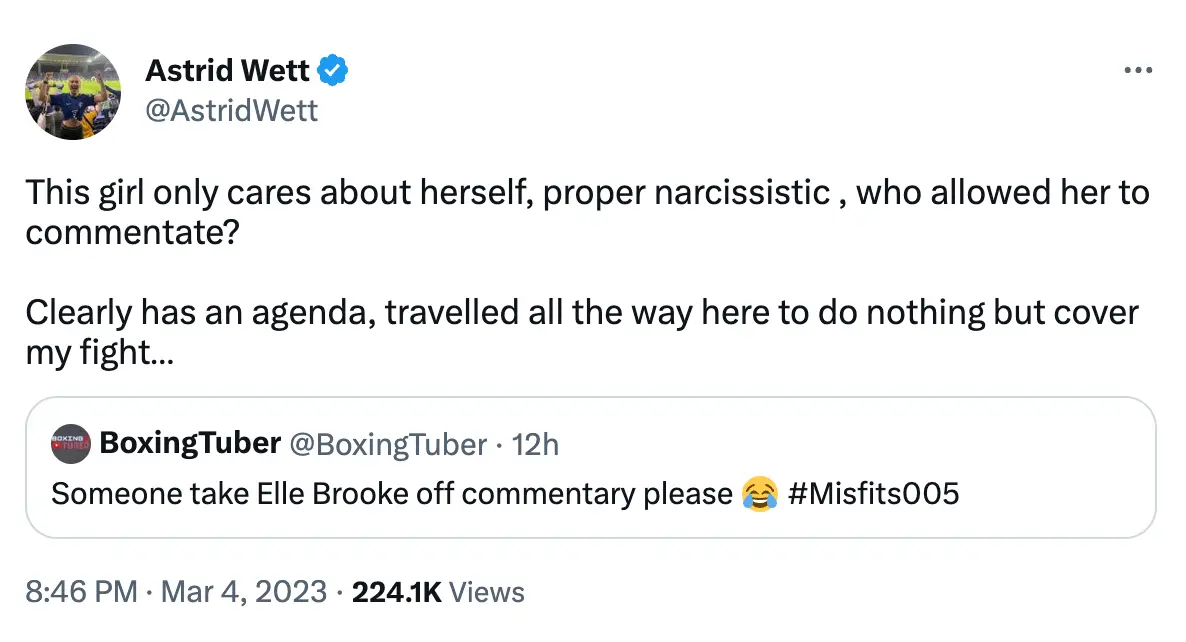Open the @AstridWett handle link
Screen dimensions: 1186x642
[232, 110]
